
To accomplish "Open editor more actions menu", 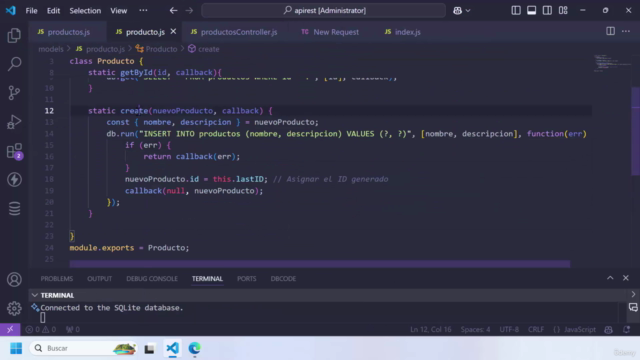I will tap(626, 31).
